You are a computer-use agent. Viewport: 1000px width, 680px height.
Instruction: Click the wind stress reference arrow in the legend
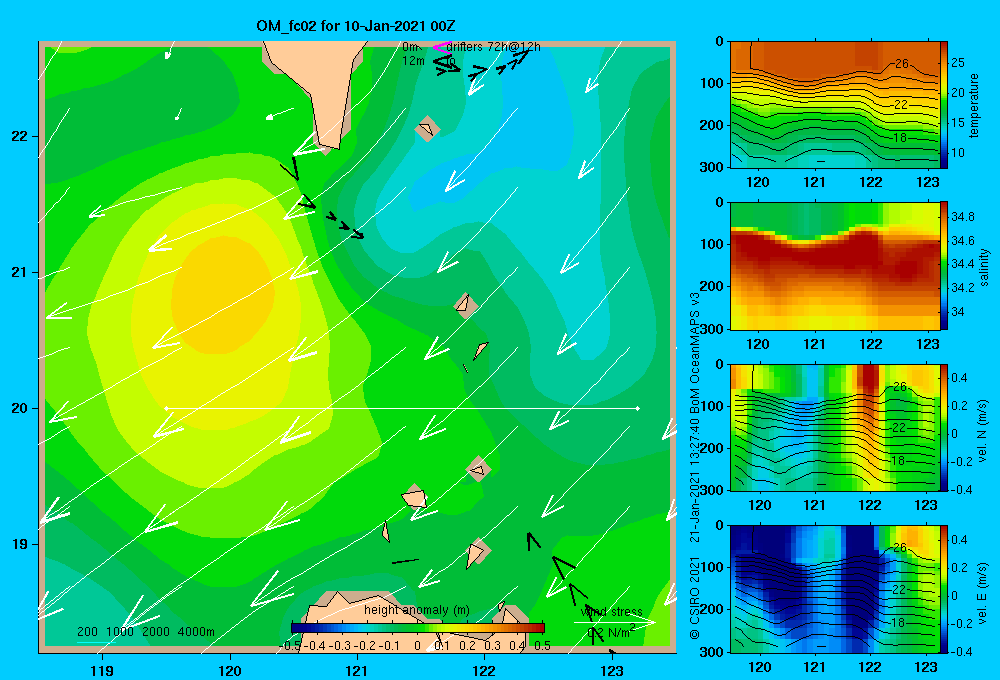[x=615, y=622]
